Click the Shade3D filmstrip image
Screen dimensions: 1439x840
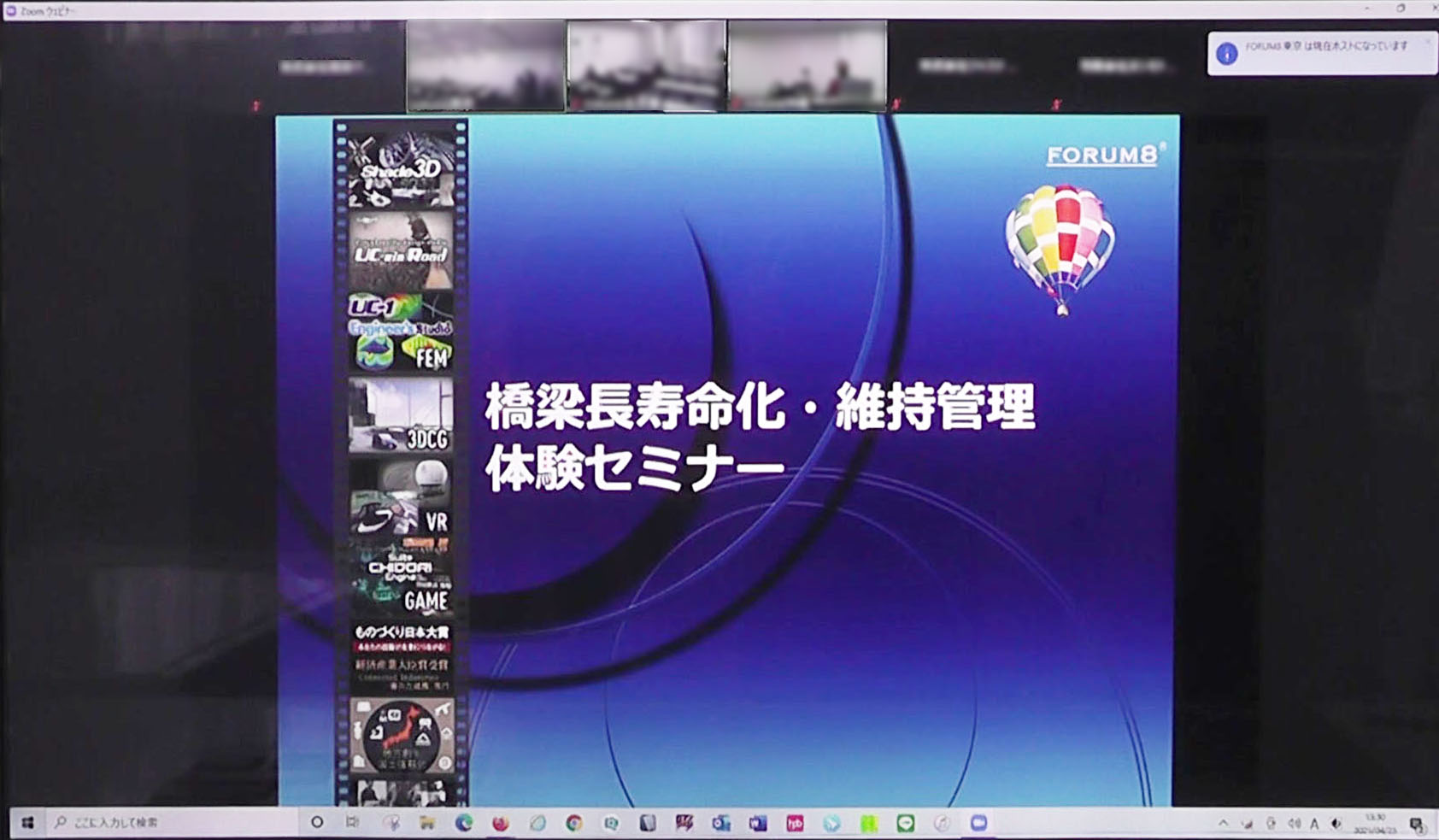point(401,170)
